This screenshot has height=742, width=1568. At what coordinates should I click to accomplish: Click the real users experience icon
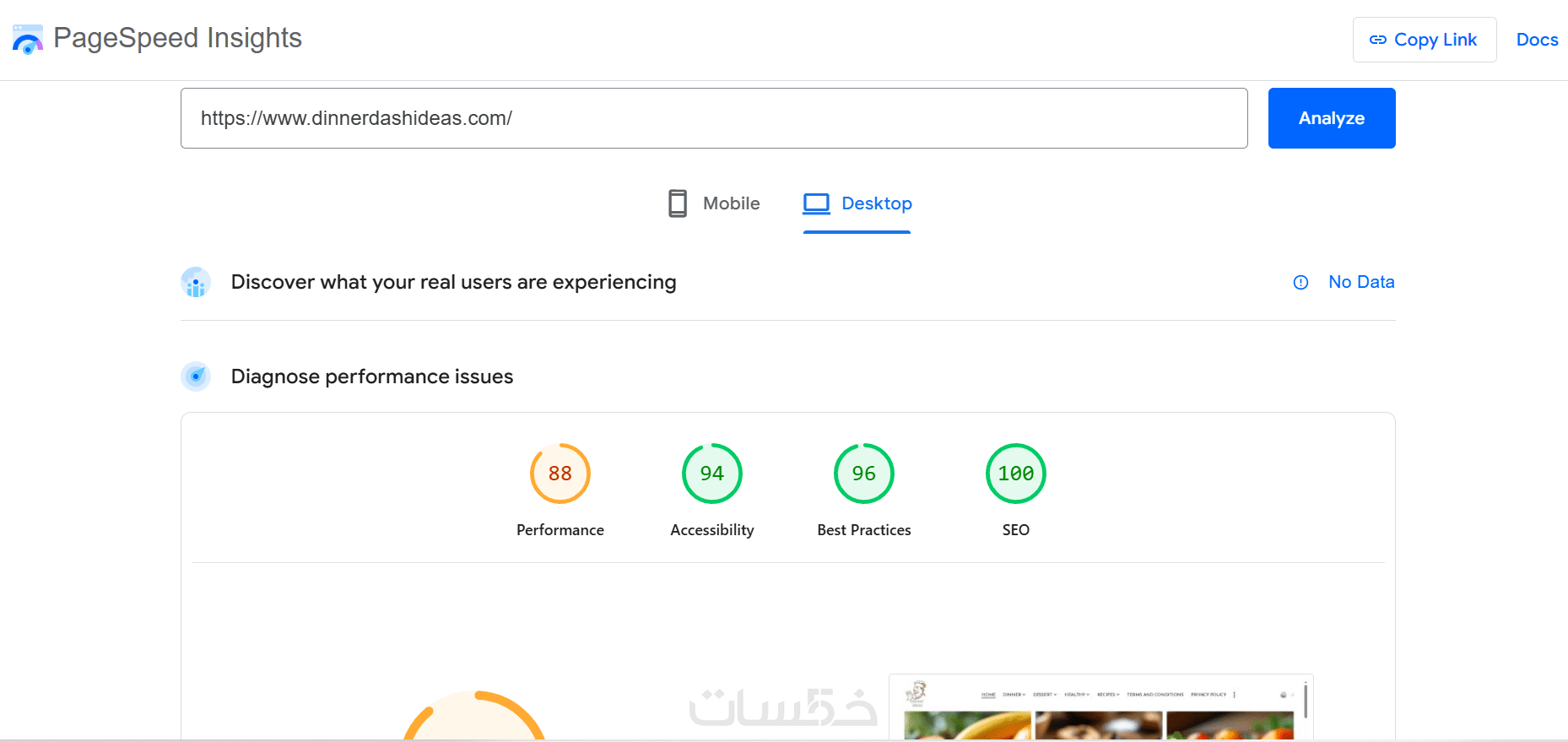(196, 282)
